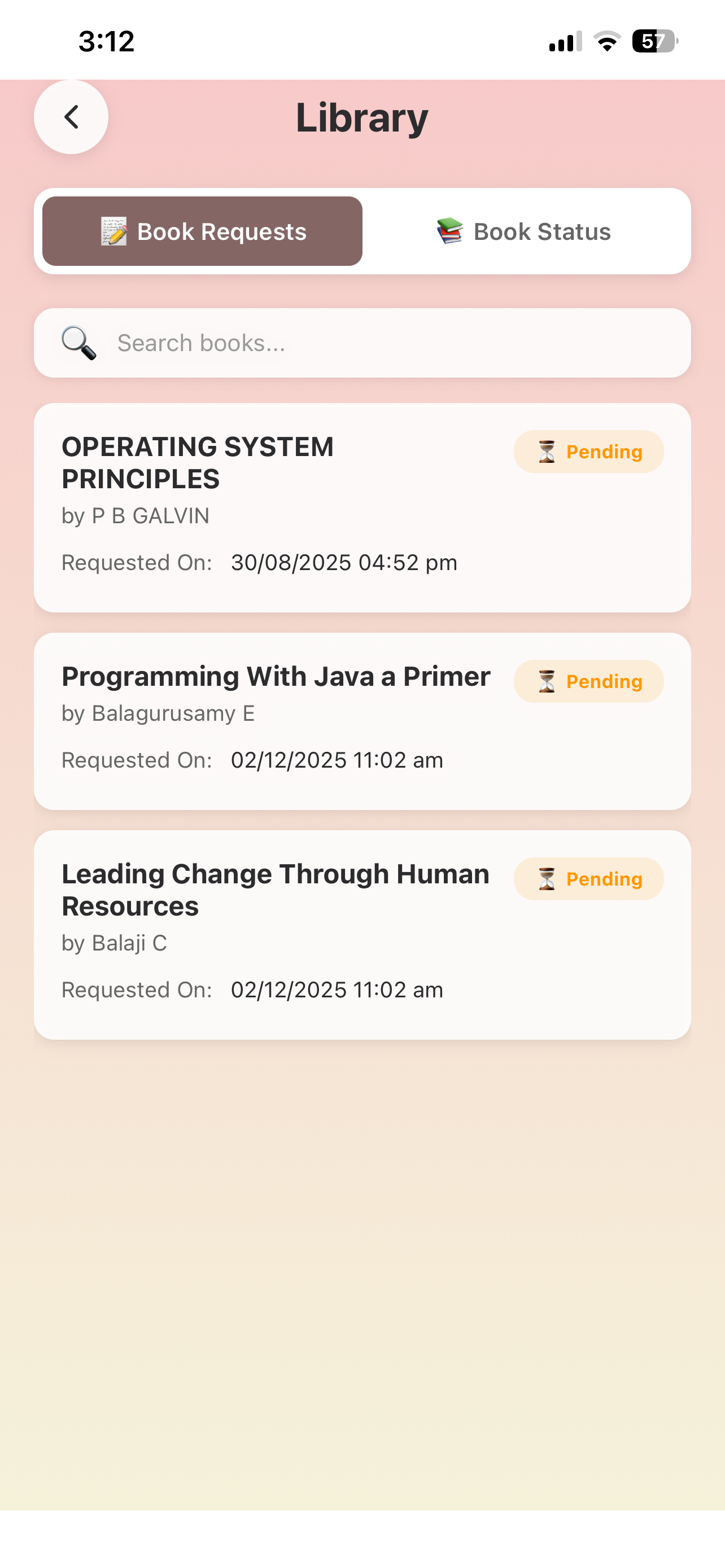Open the OPERATING SYSTEM PRINCIPLES request

click(x=362, y=507)
